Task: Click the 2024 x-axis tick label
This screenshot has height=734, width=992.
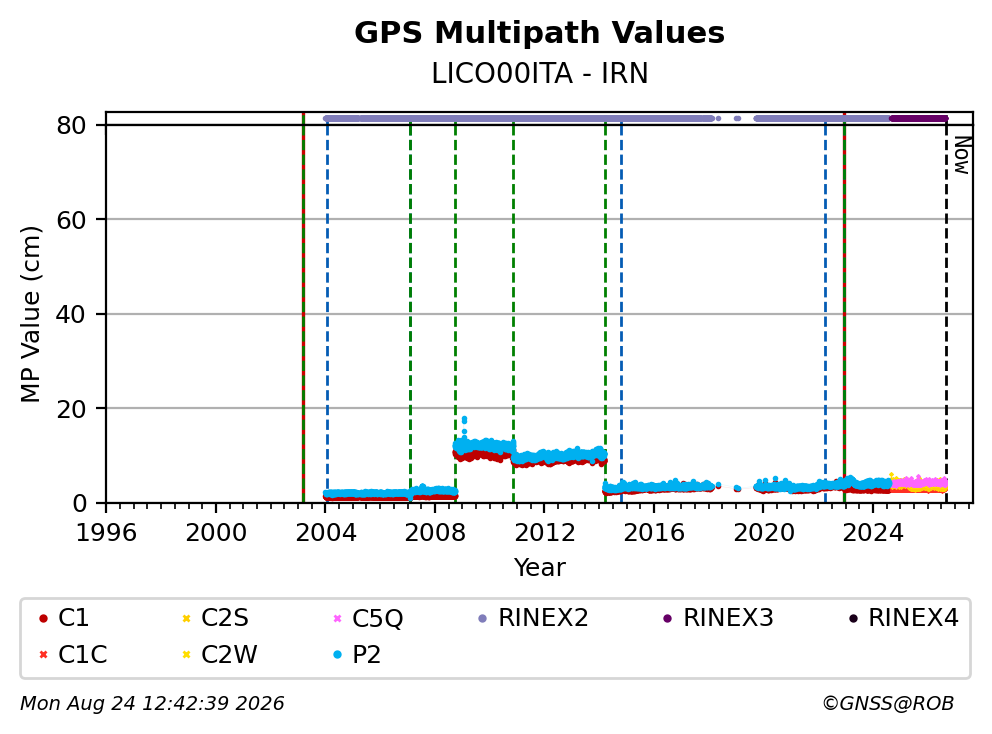Action: tap(872, 533)
